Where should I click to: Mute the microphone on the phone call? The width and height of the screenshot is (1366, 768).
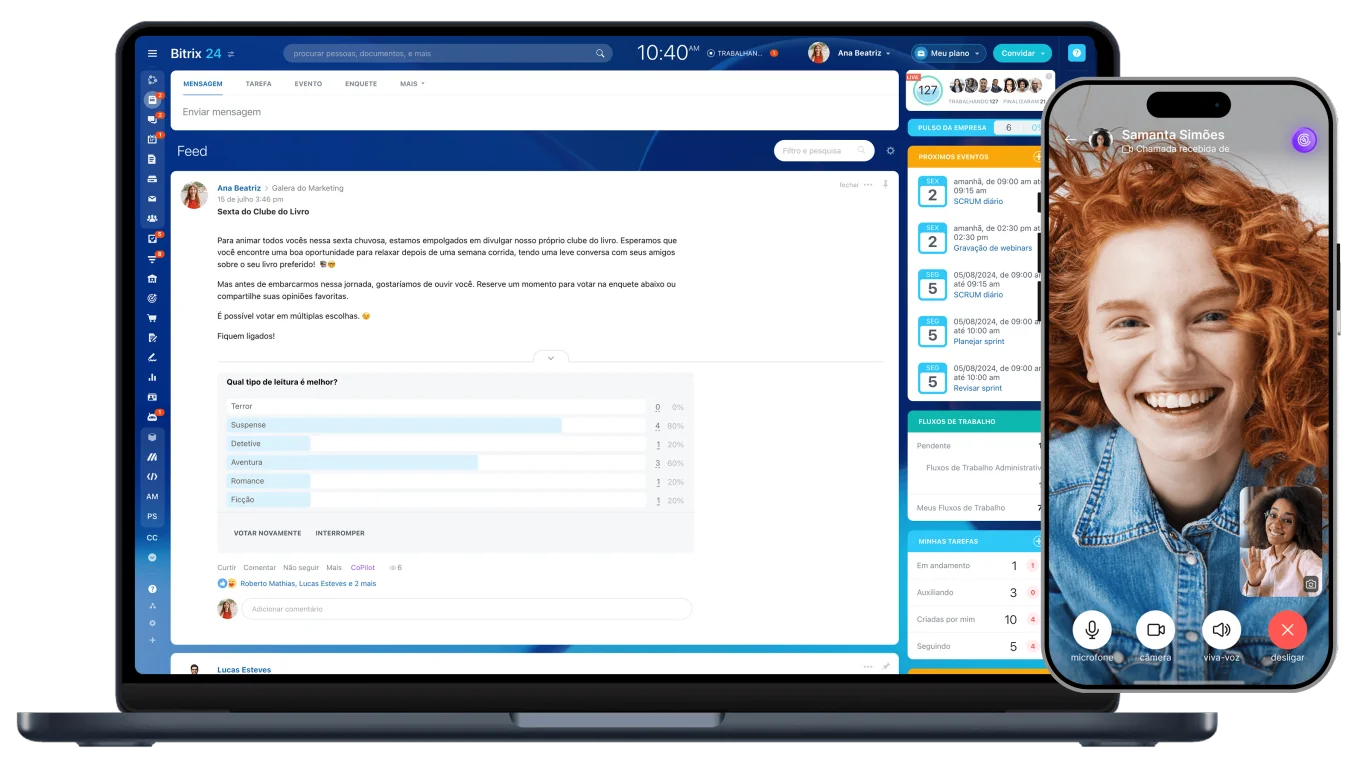click(x=1092, y=630)
